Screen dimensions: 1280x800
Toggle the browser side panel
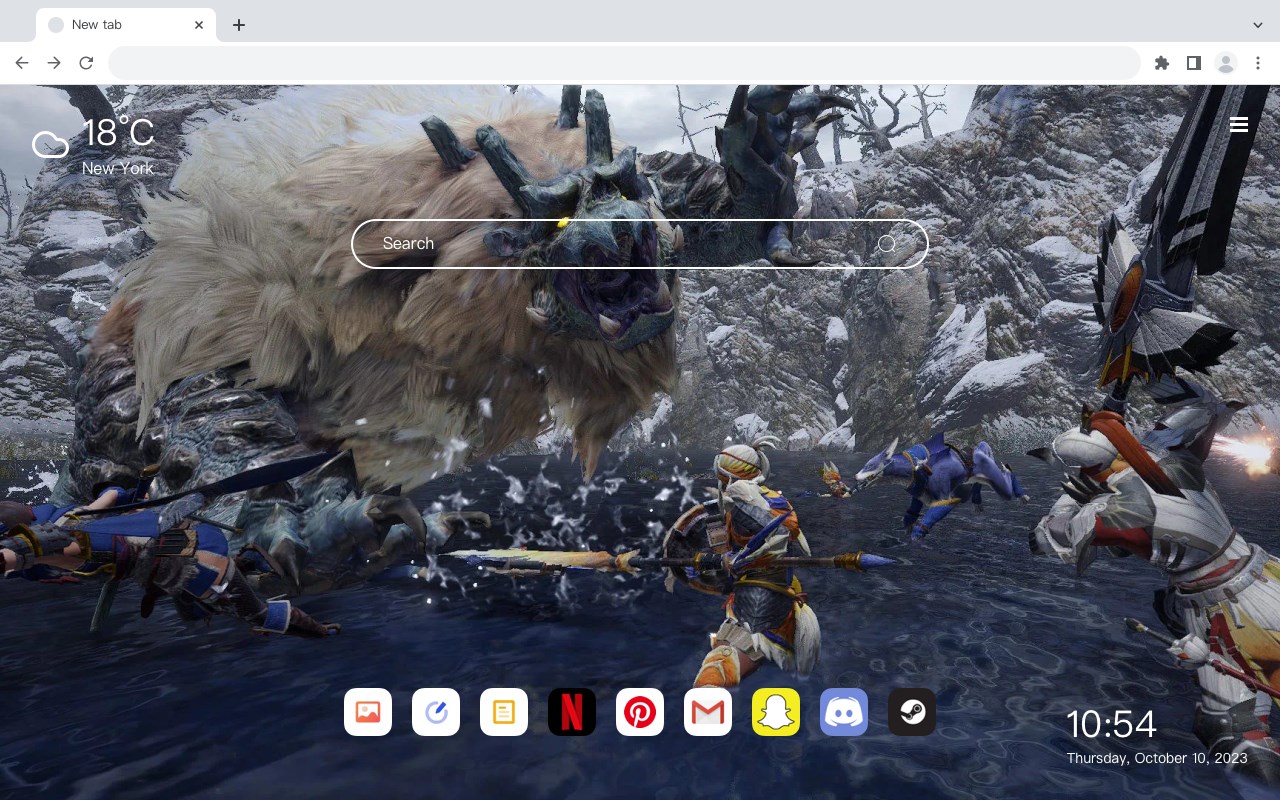[1193, 63]
